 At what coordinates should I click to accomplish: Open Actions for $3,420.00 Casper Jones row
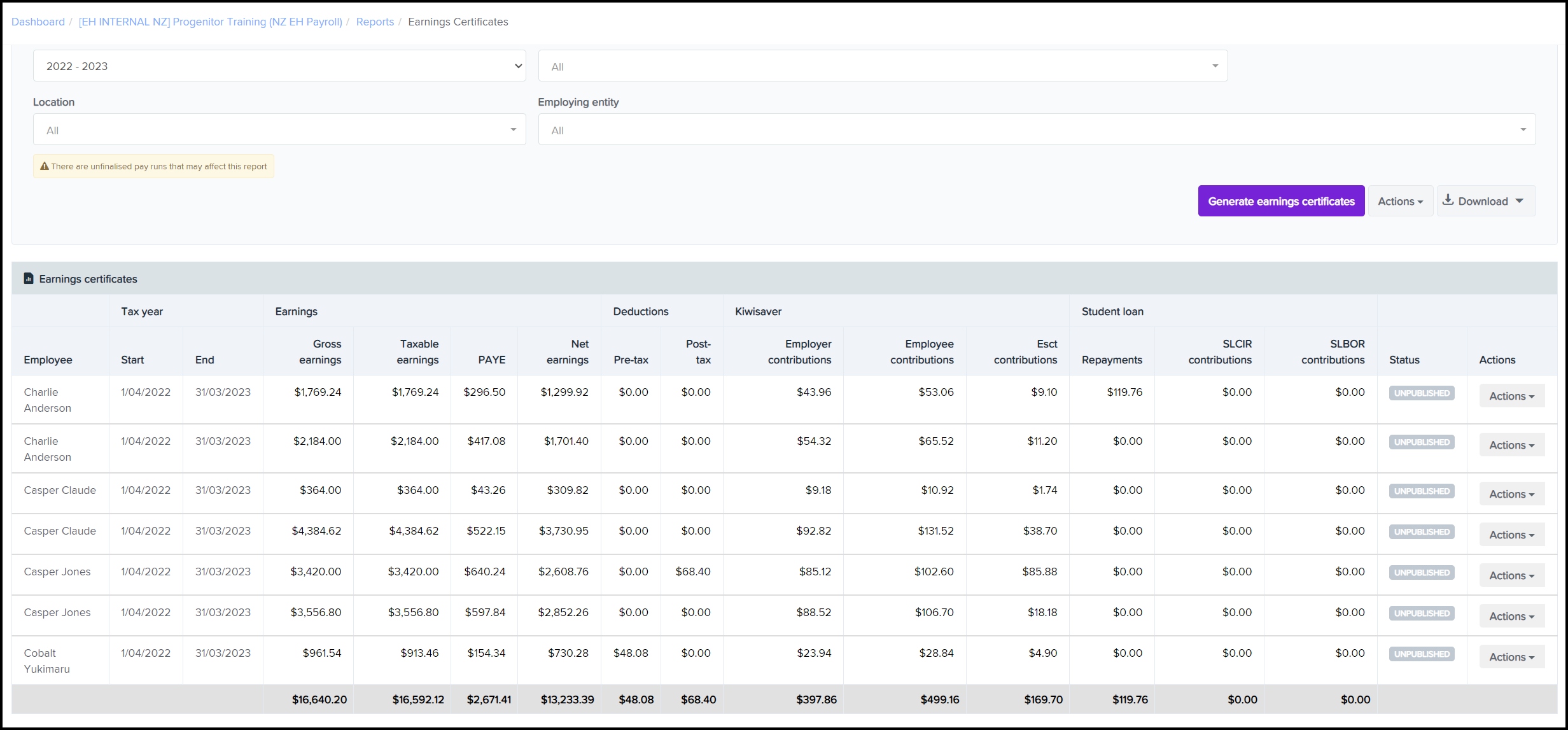coord(1511,575)
